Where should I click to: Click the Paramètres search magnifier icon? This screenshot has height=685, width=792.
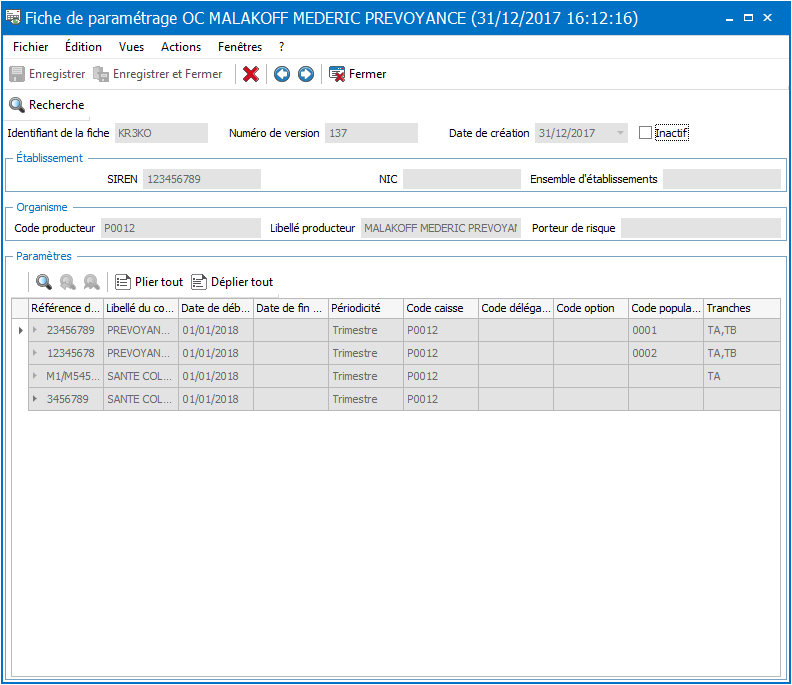click(44, 282)
